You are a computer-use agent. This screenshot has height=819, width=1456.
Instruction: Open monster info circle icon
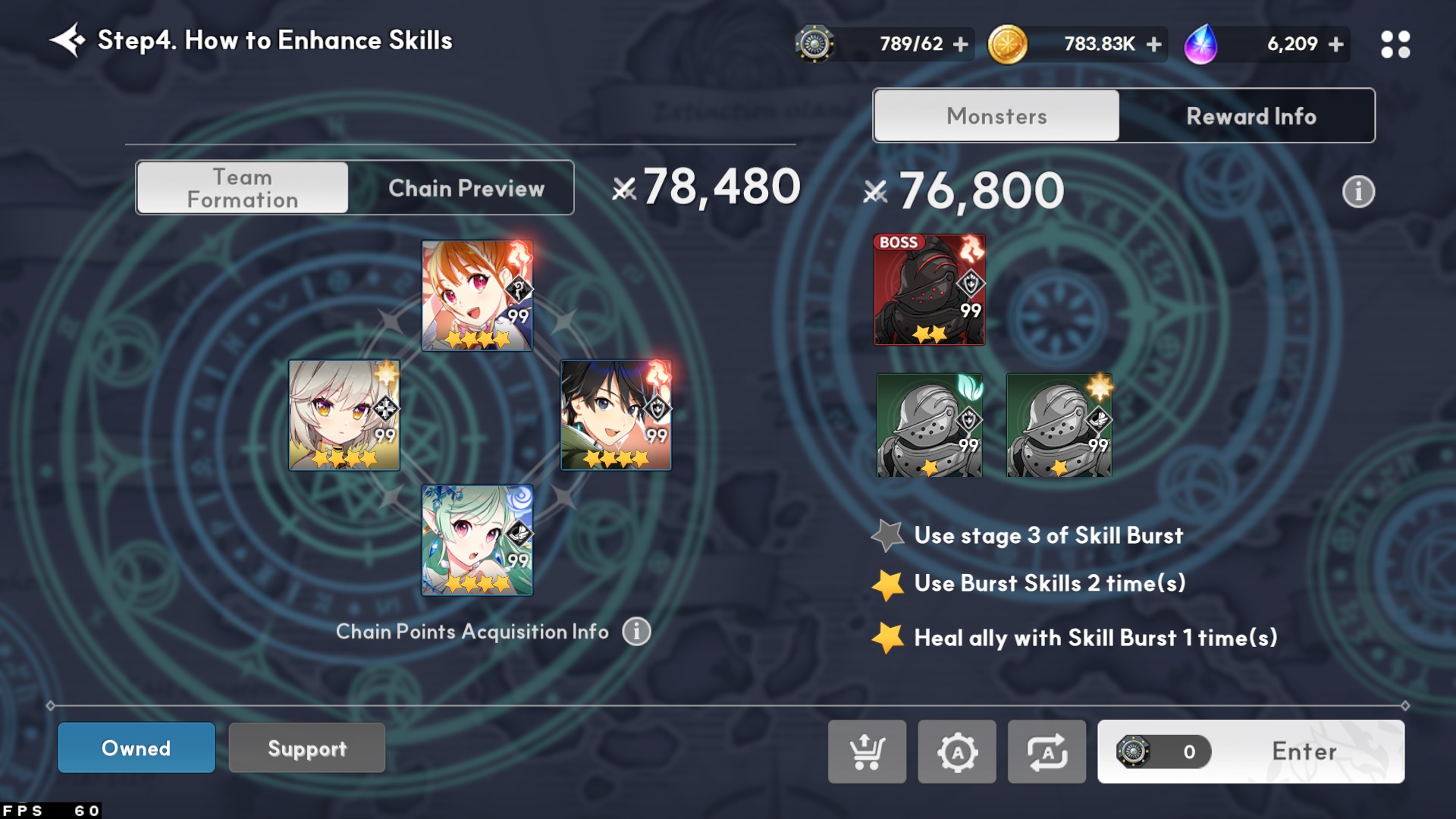(1358, 191)
